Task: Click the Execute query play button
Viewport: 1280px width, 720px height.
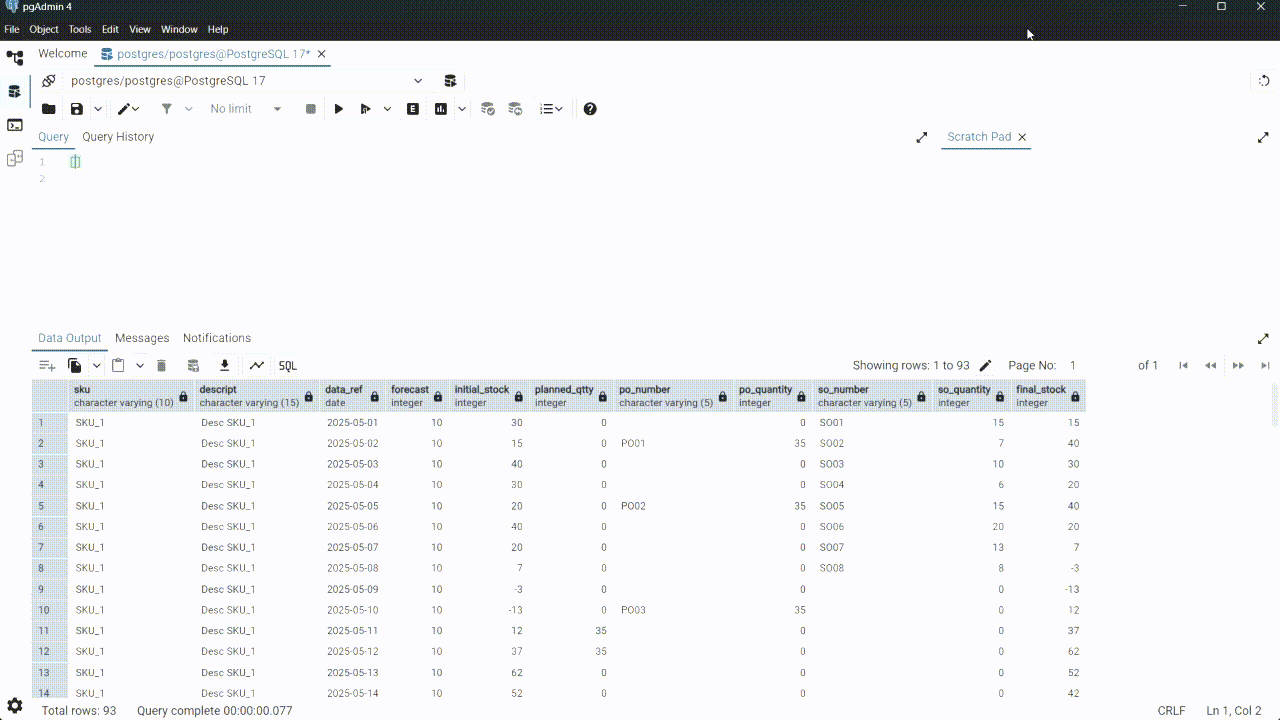Action: coord(339,109)
